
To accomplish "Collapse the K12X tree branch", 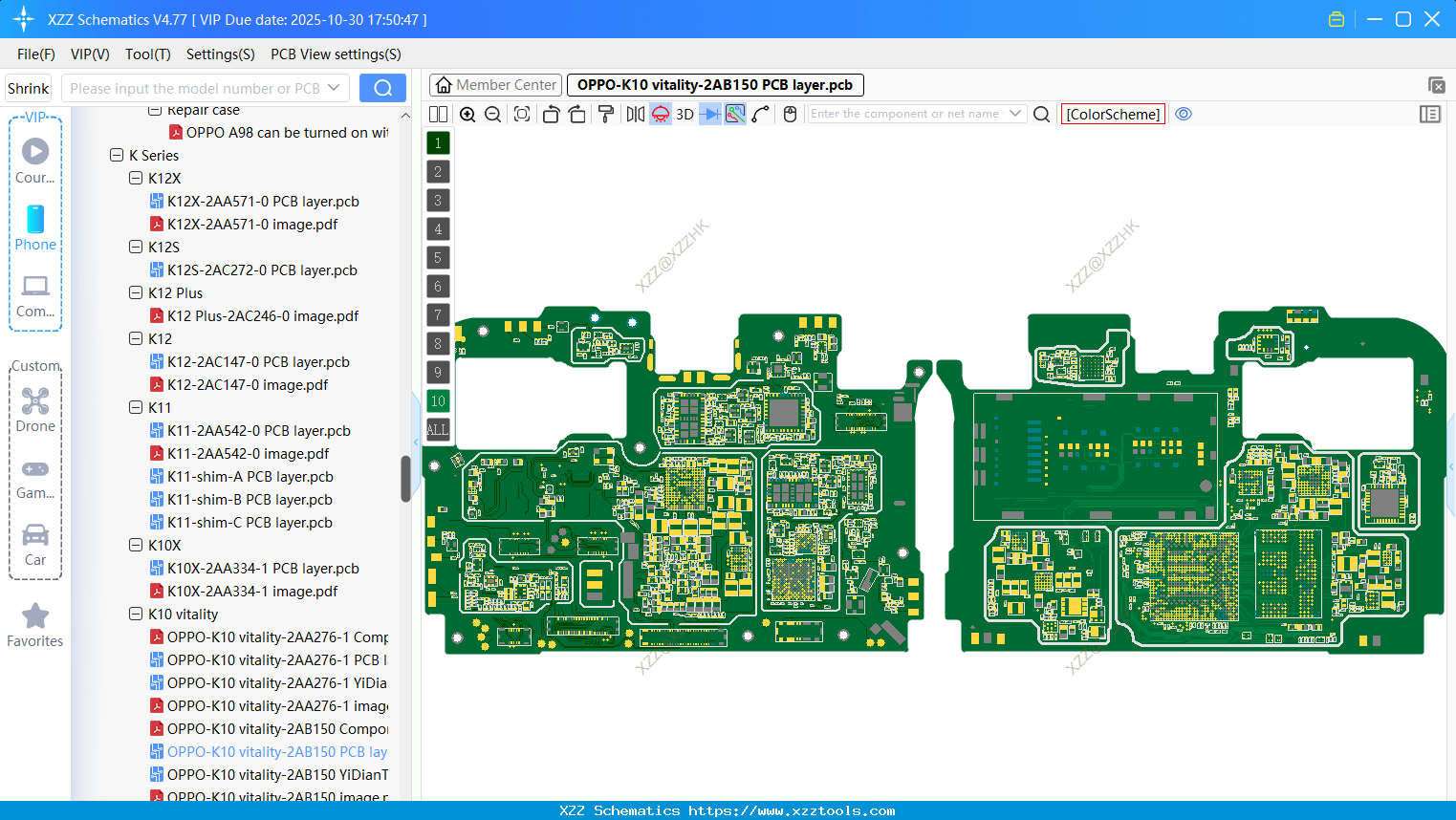I will [x=136, y=178].
